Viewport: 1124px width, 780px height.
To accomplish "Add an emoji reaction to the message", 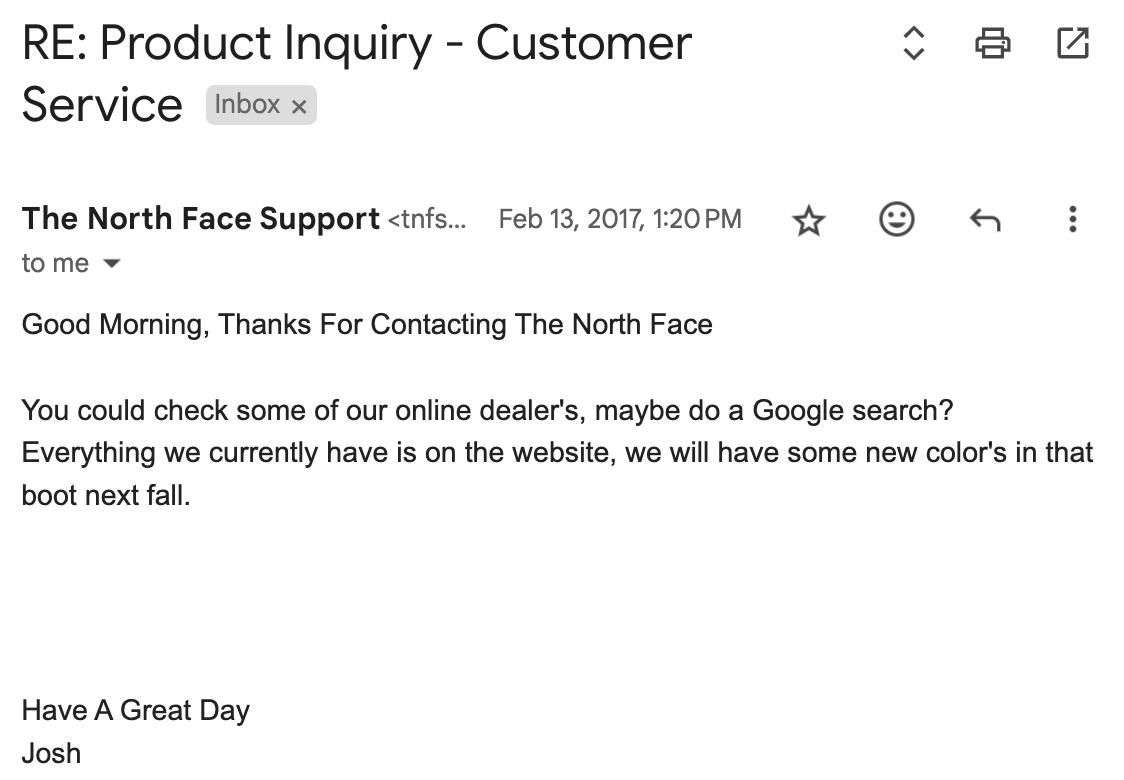I will pyautogui.click(x=897, y=219).
